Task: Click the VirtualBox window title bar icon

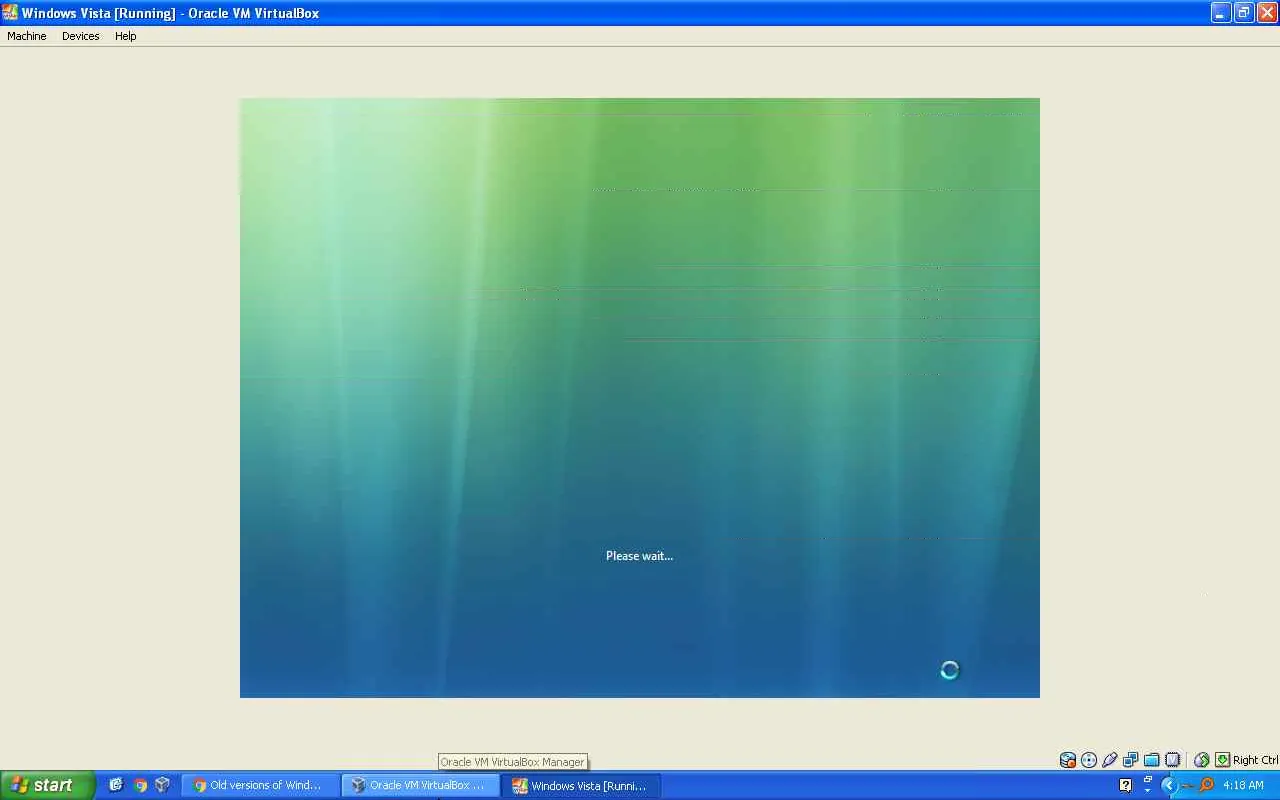Action: pyautogui.click(x=11, y=13)
